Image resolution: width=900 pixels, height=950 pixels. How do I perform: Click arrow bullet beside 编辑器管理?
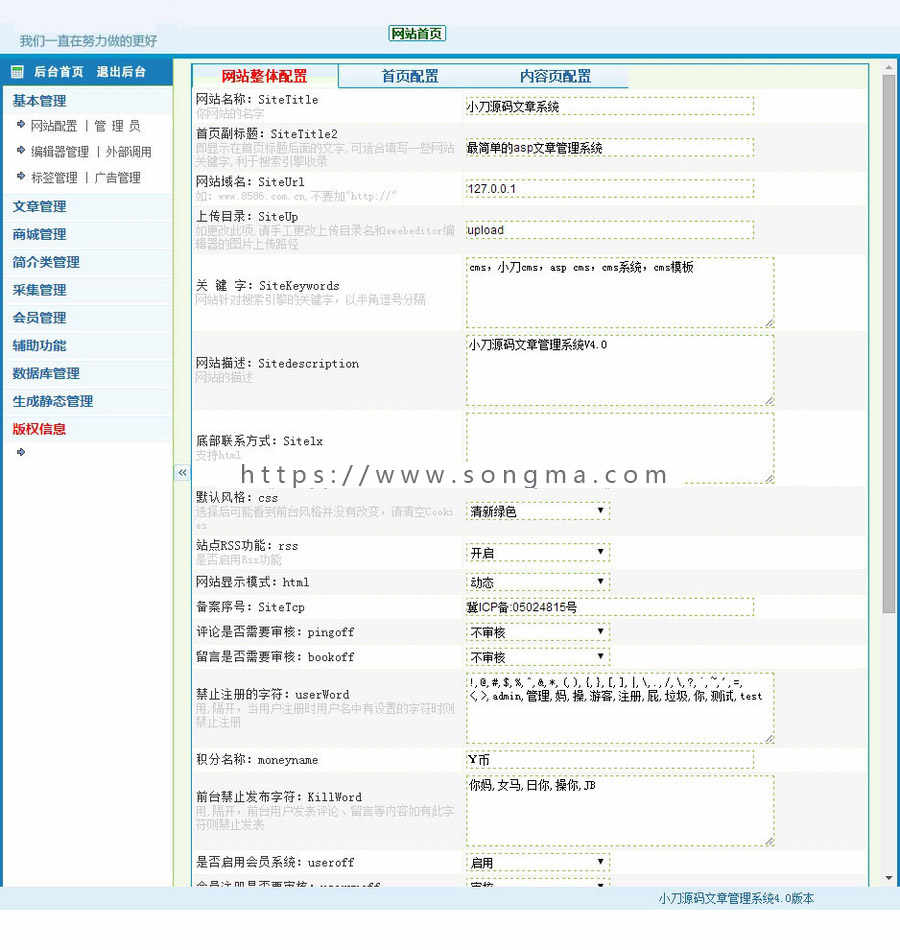click(21, 150)
